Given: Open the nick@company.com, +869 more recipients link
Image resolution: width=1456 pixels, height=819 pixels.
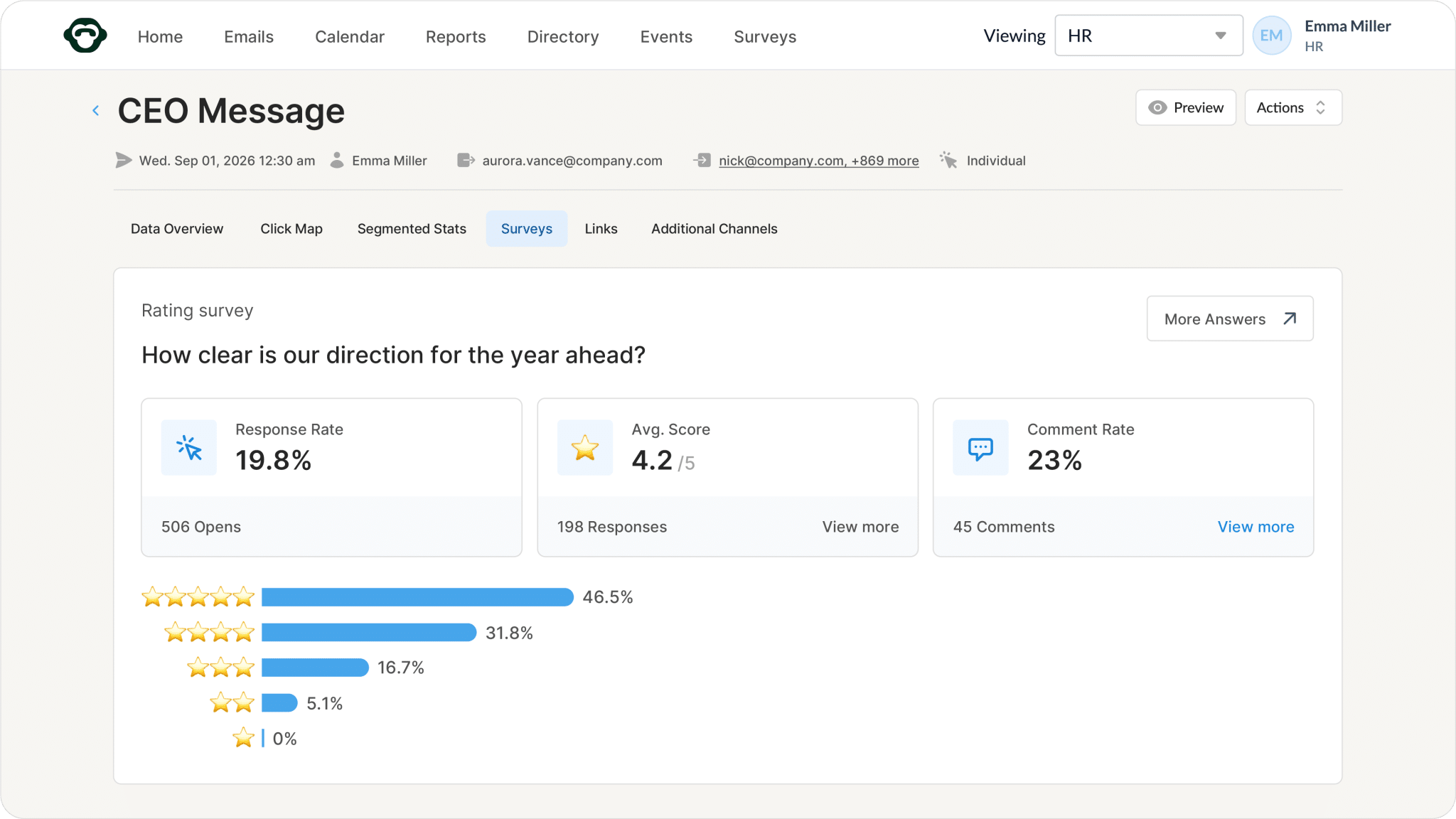Looking at the screenshot, I should [819, 161].
